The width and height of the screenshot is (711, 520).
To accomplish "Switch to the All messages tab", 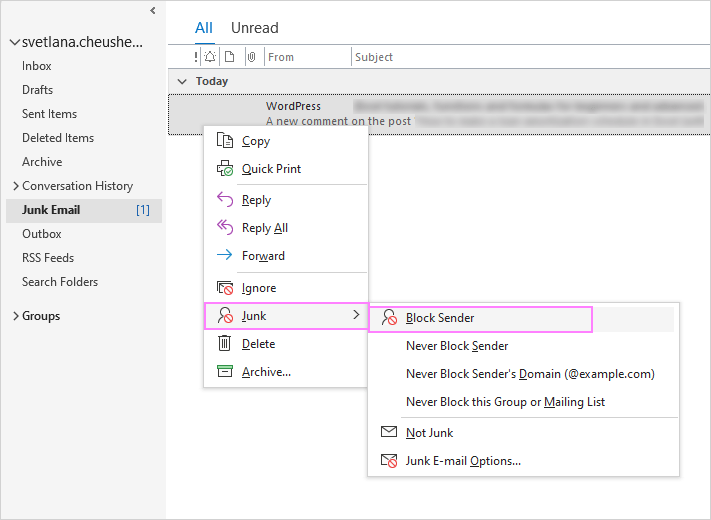I will pyautogui.click(x=204, y=28).
